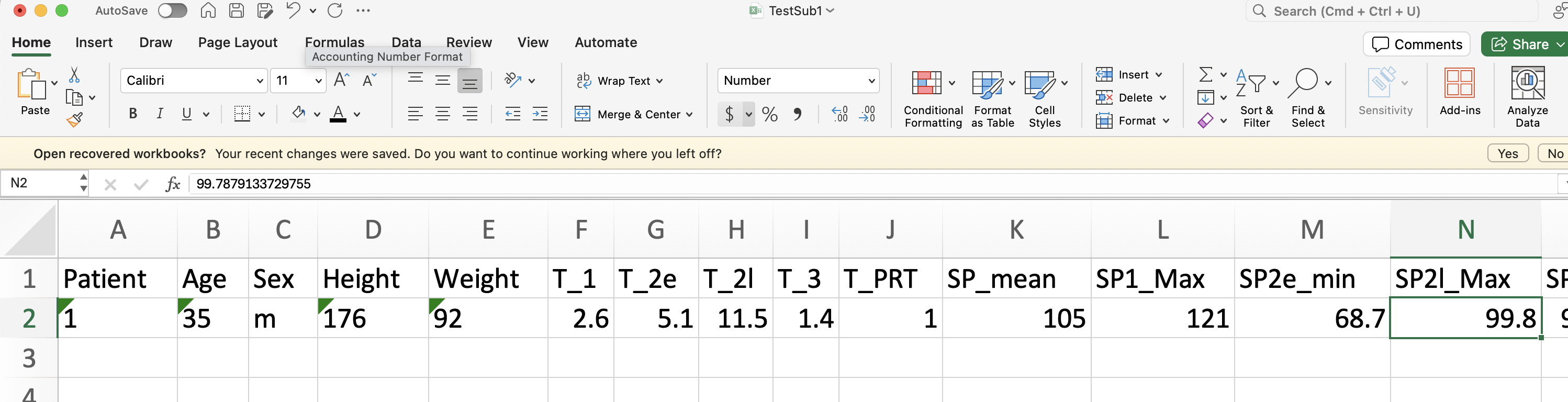Click the Cut scissors icon

(x=74, y=75)
